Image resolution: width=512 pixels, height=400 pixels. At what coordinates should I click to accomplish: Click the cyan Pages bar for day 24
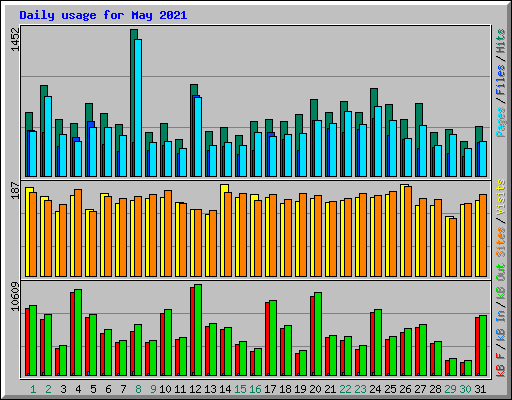tap(378, 142)
